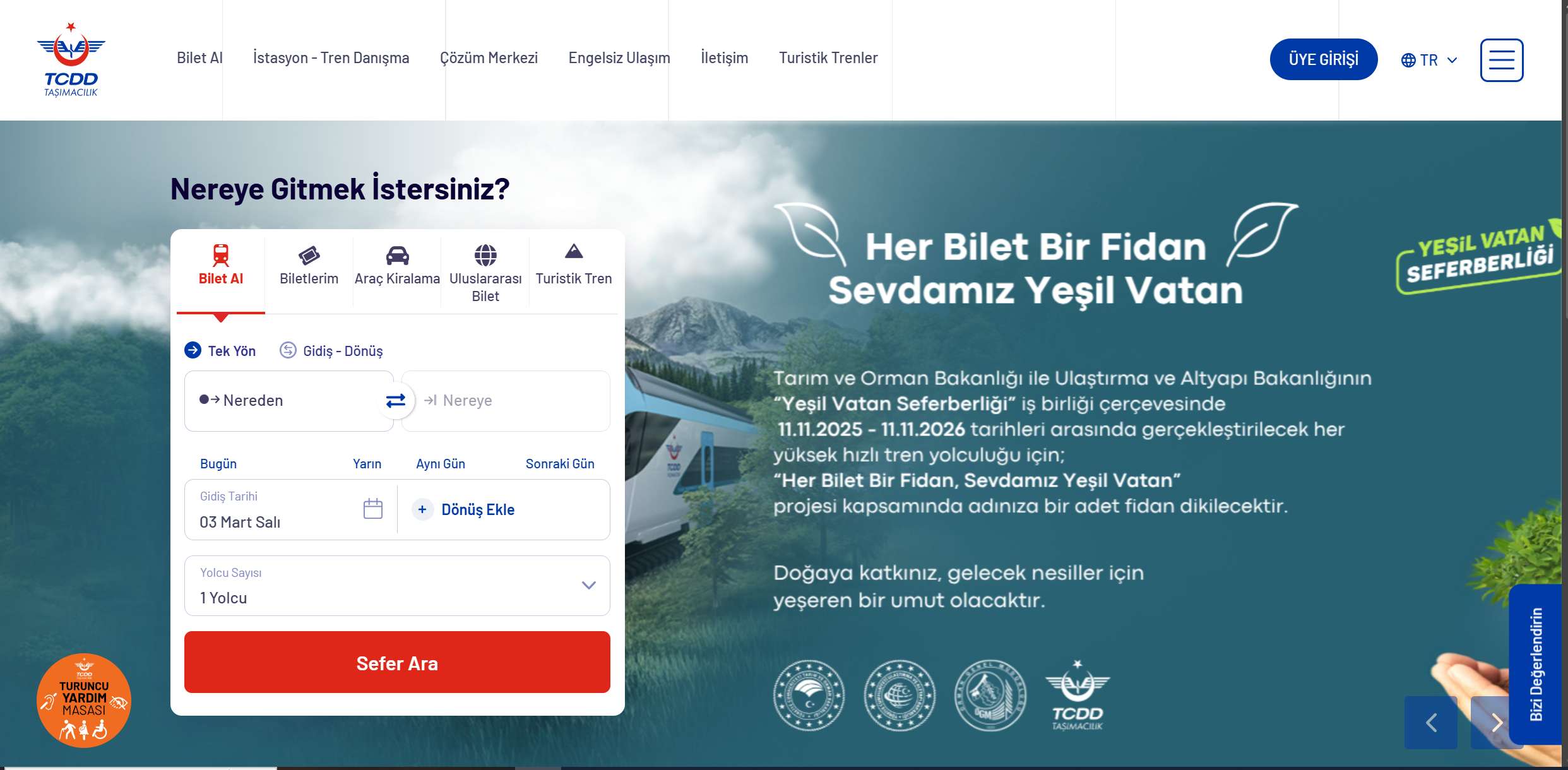Click the TCDD Taşımacılık logo

pos(71,59)
